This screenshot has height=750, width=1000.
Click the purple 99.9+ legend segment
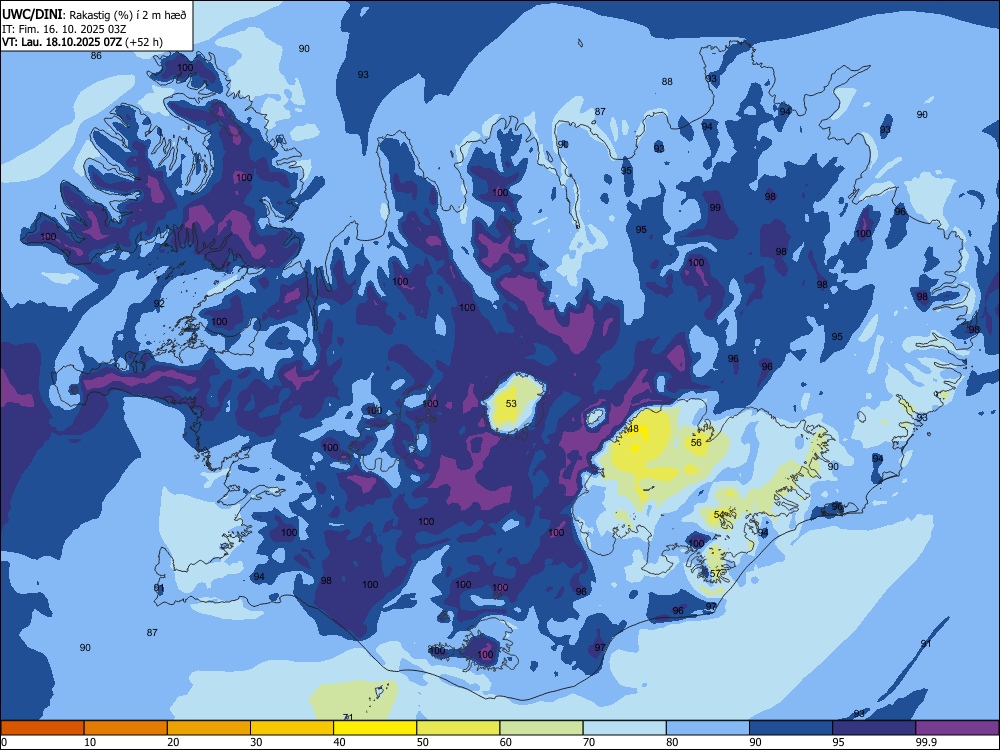[957, 728]
